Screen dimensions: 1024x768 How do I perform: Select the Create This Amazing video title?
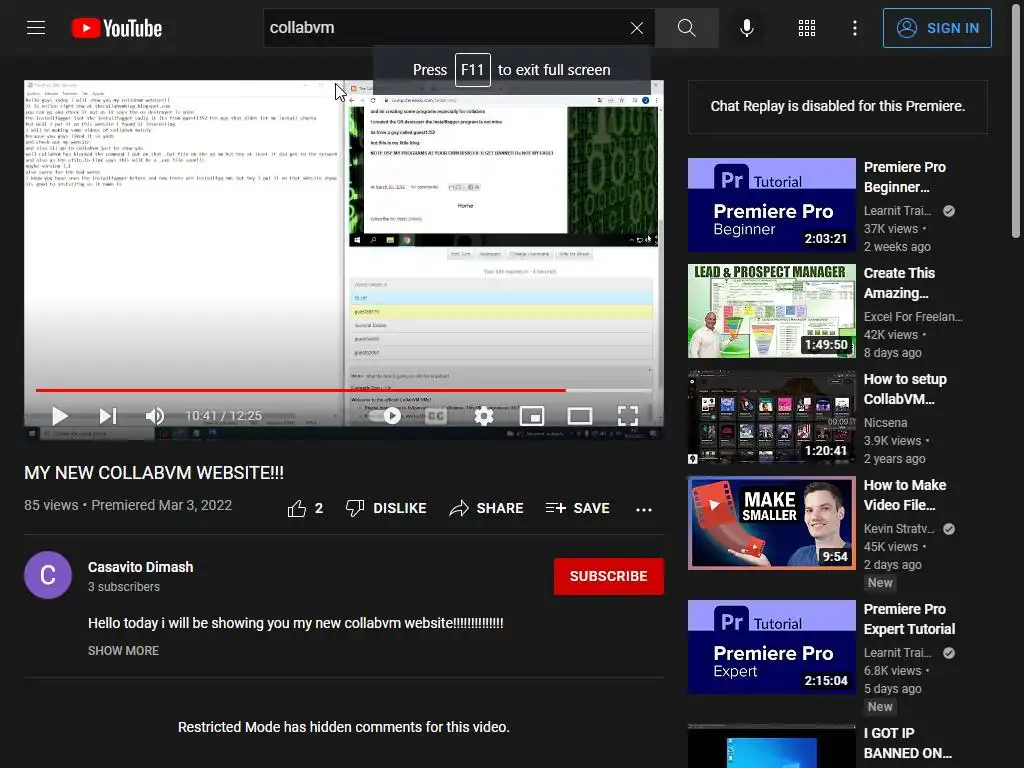pyautogui.click(x=899, y=283)
